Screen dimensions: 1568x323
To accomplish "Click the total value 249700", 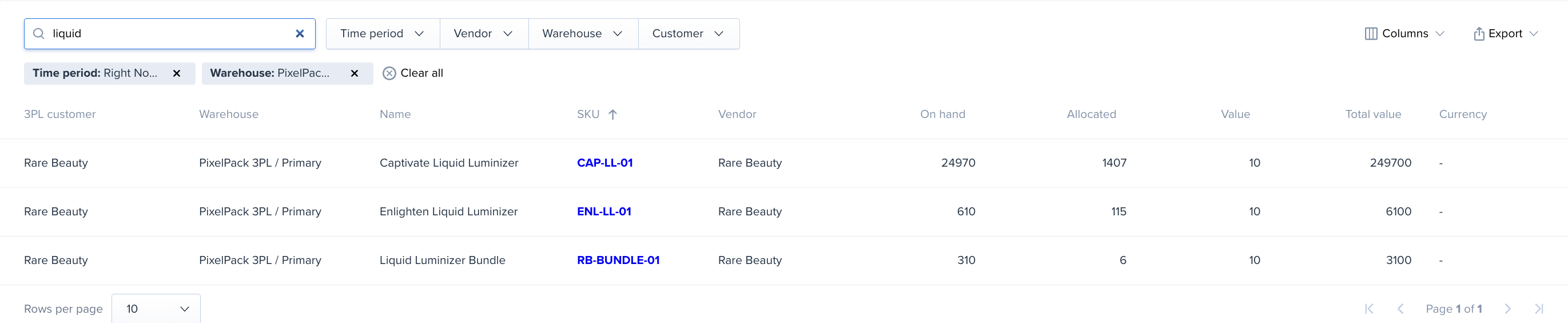I will 1390,163.
